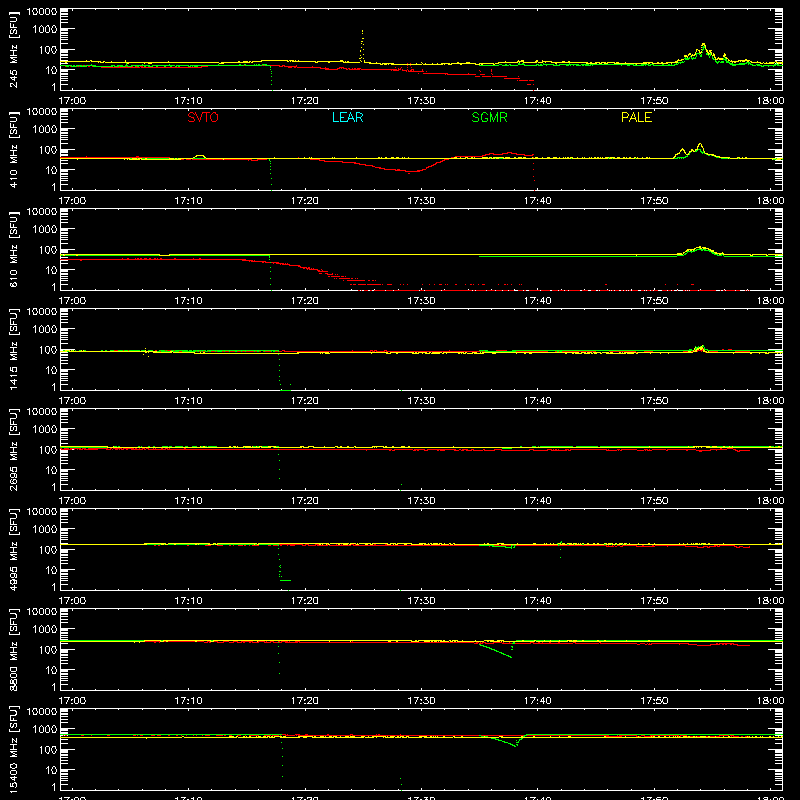The width and height of the screenshot is (800, 800).
Task: Click the 17:00 tick under the 8800 MHz panel
Action: point(72,701)
